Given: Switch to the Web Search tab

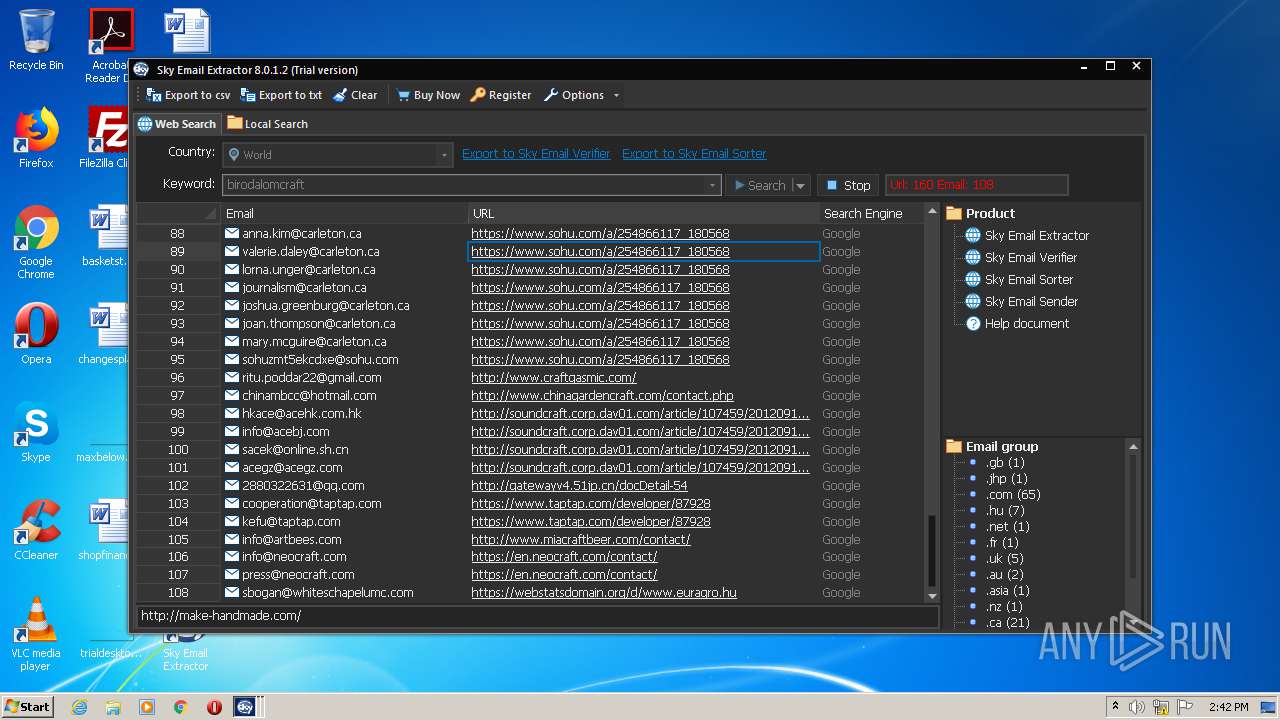Looking at the screenshot, I should point(177,124).
